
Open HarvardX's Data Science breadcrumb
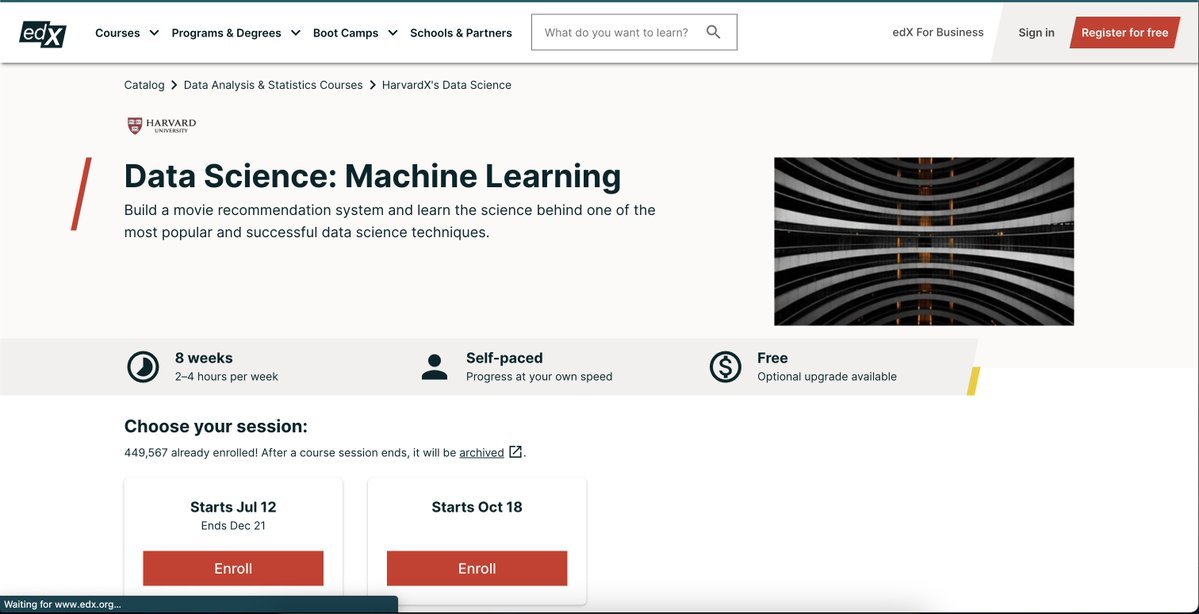point(447,85)
